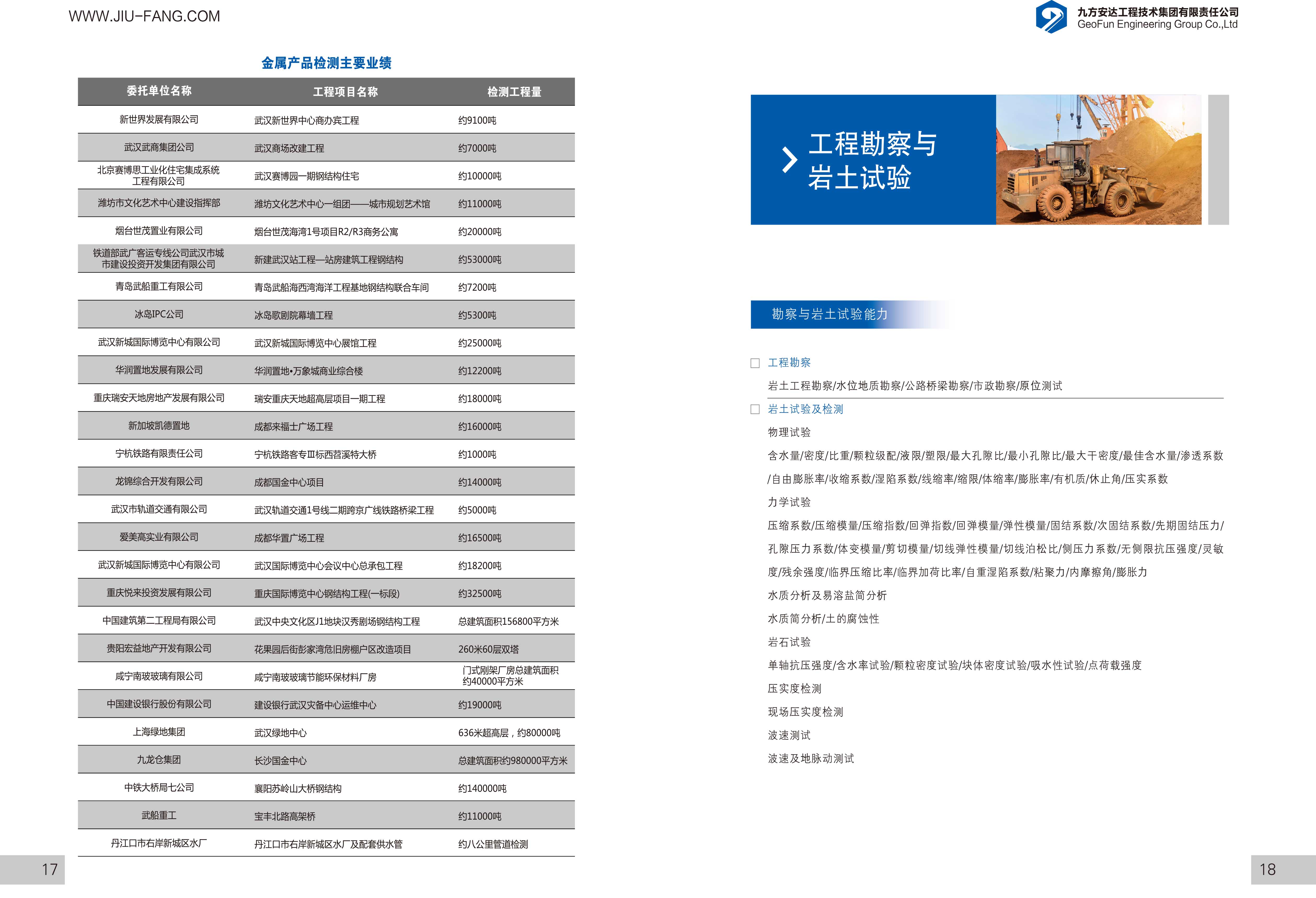Toggle the 岩土试验及检测 checkbox

coord(755,409)
